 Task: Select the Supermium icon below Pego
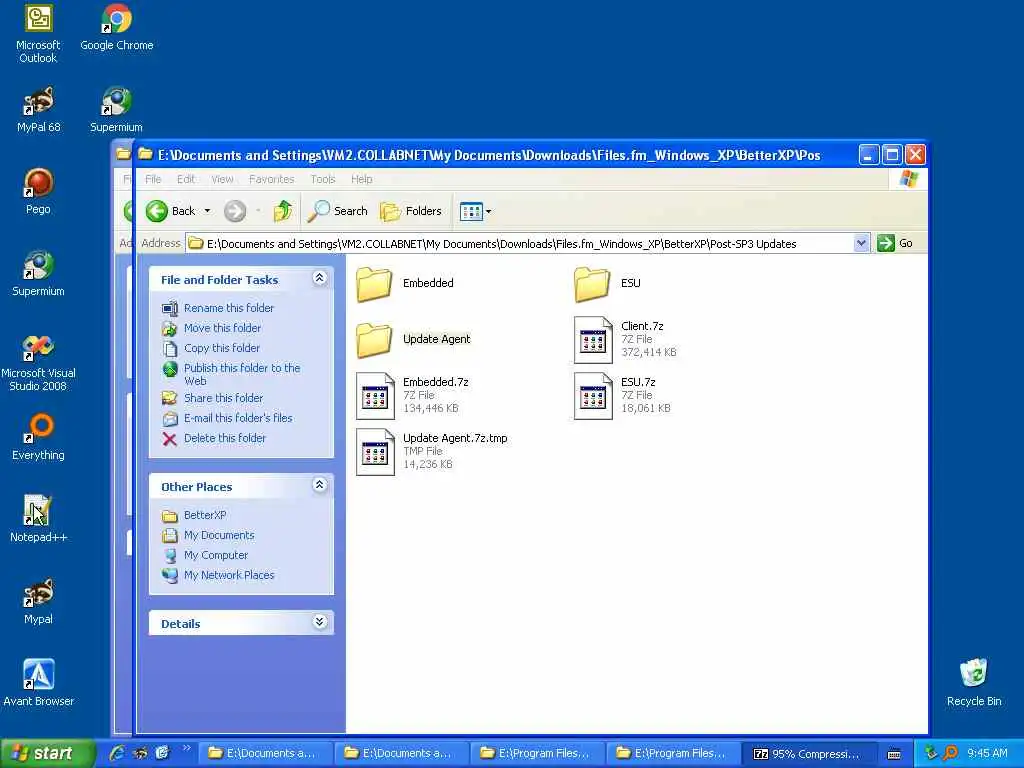click(38, 273)
